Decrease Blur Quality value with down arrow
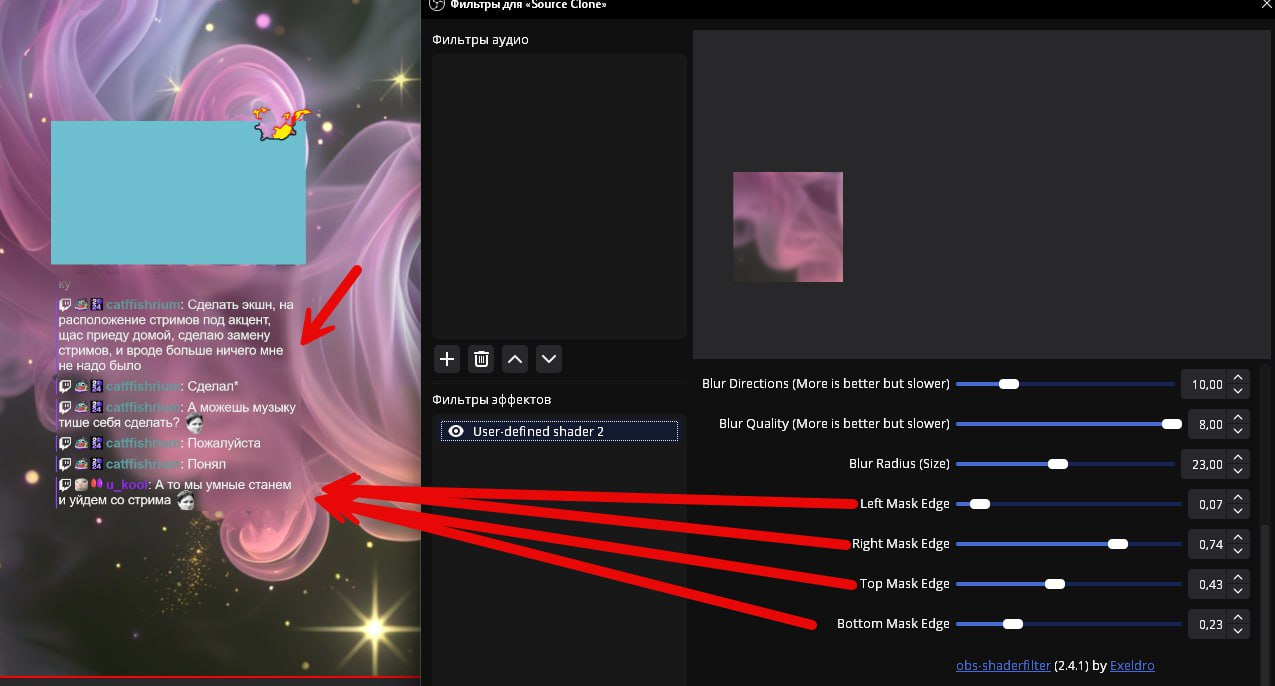 pos(1238,430)
